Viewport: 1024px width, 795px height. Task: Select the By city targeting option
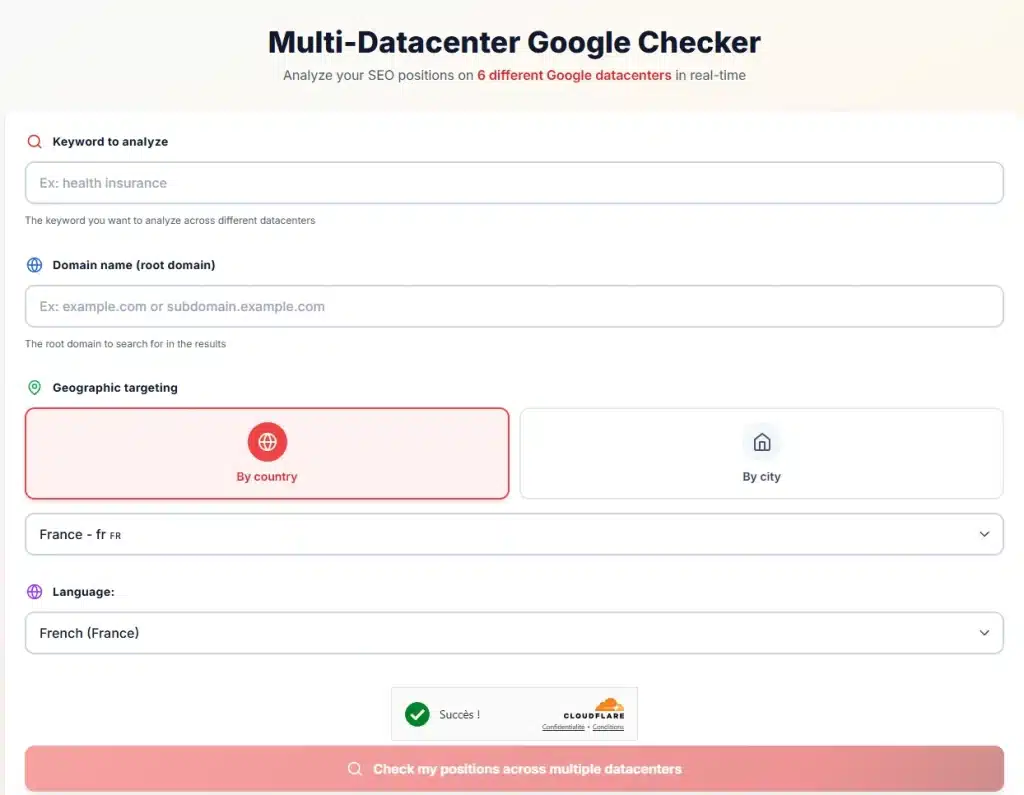coord(762,454)
